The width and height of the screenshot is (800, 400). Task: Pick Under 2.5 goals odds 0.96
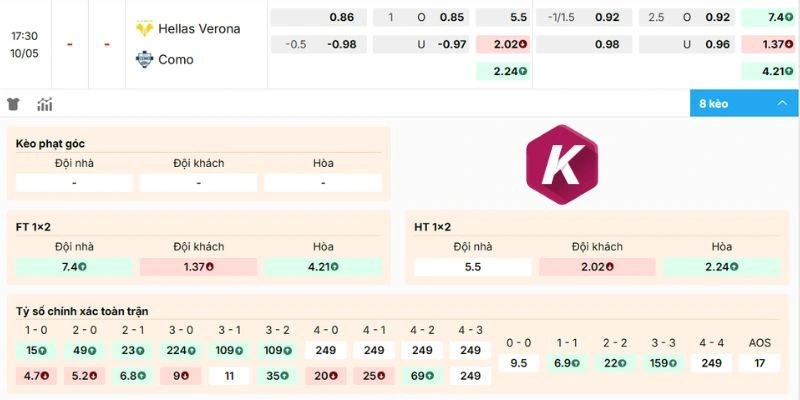(687, 44)
